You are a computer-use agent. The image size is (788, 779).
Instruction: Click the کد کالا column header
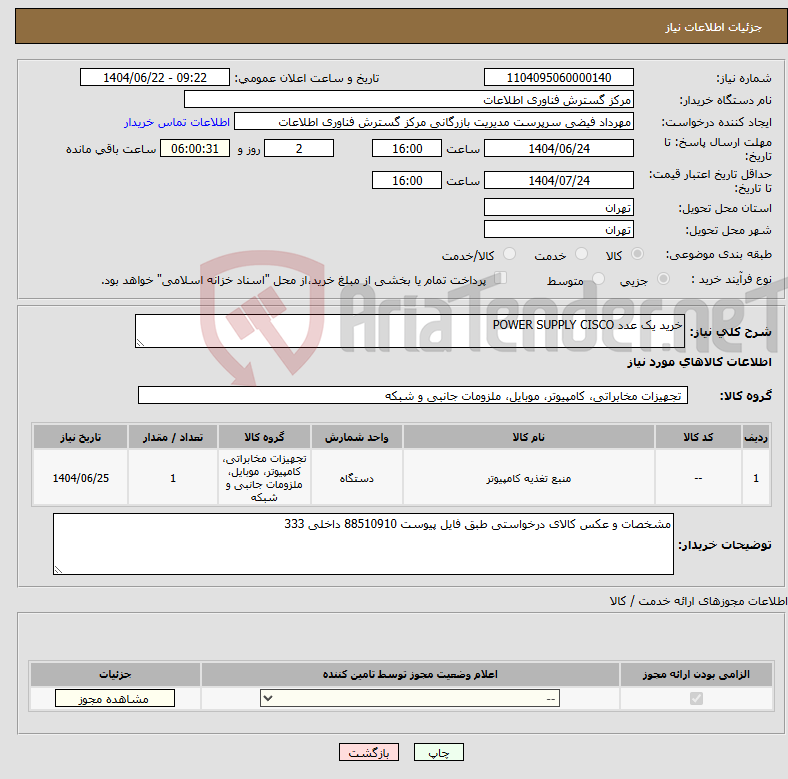(x=698, y=437)
